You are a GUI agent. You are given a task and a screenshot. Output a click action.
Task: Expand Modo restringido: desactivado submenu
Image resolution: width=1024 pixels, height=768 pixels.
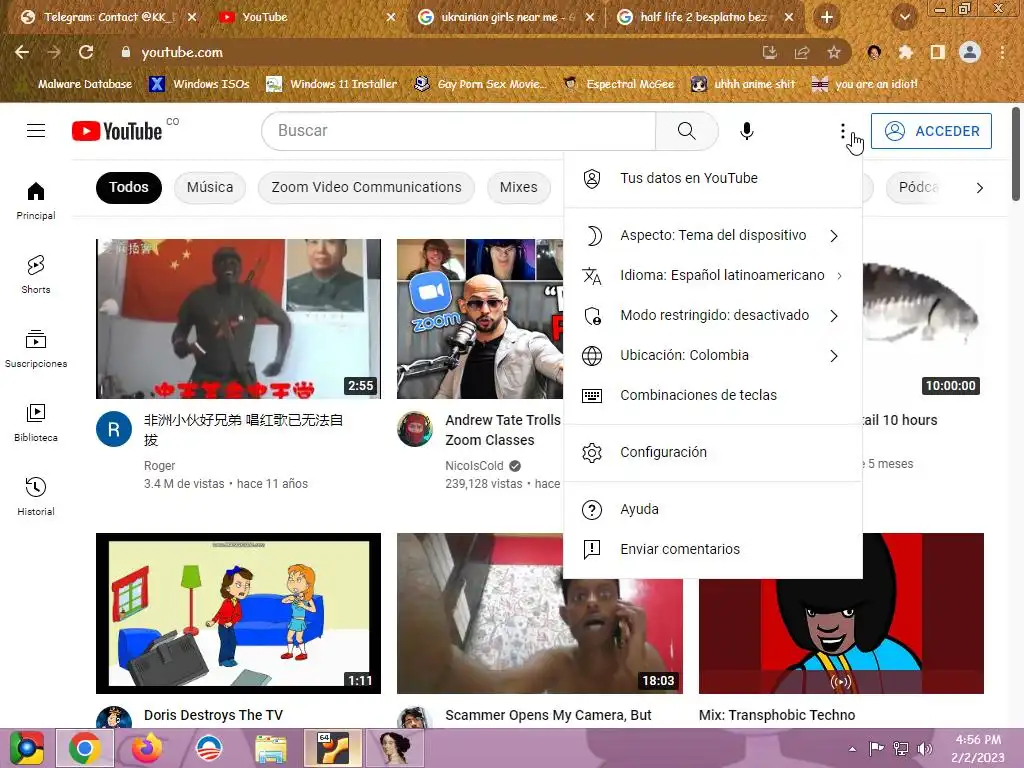(712, 315)
